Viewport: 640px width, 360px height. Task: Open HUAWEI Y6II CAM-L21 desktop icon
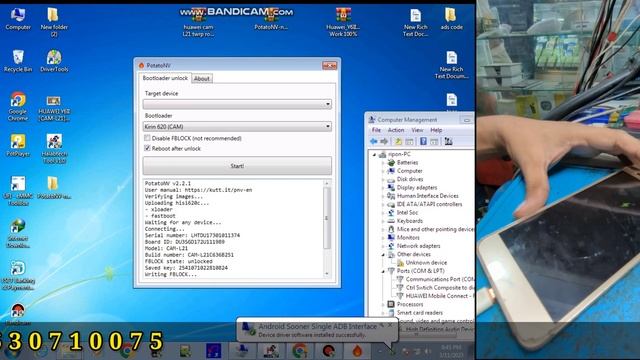(x=54, y=108)
